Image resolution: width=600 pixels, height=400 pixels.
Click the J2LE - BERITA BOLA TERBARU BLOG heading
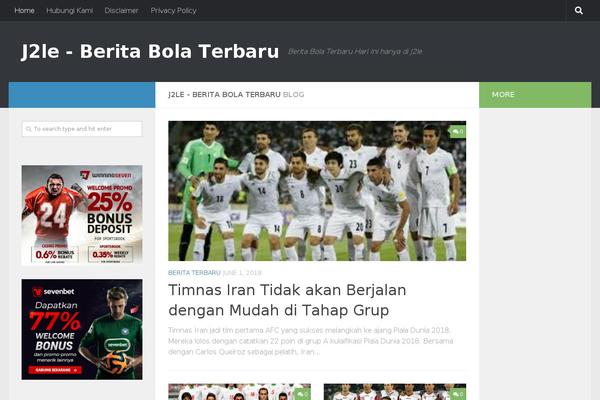click(x=236, y=95)
